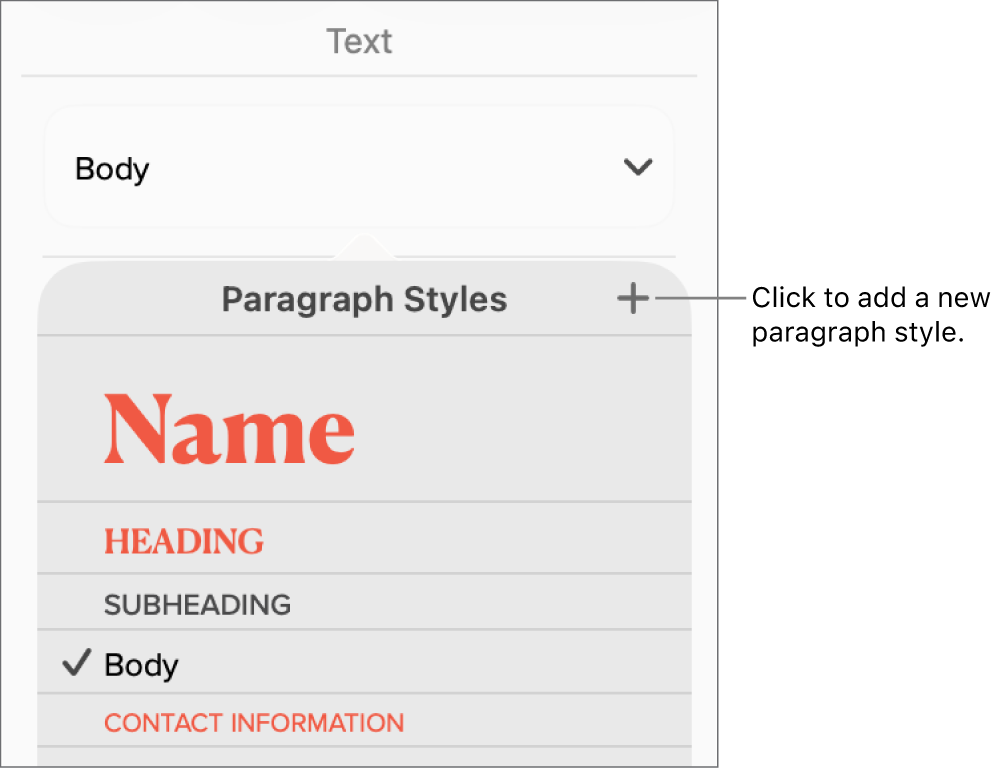Viewport: 1000px width, 770px height.
Task: Open the Paragraph Styles header menu
Action: coord(364,298)
